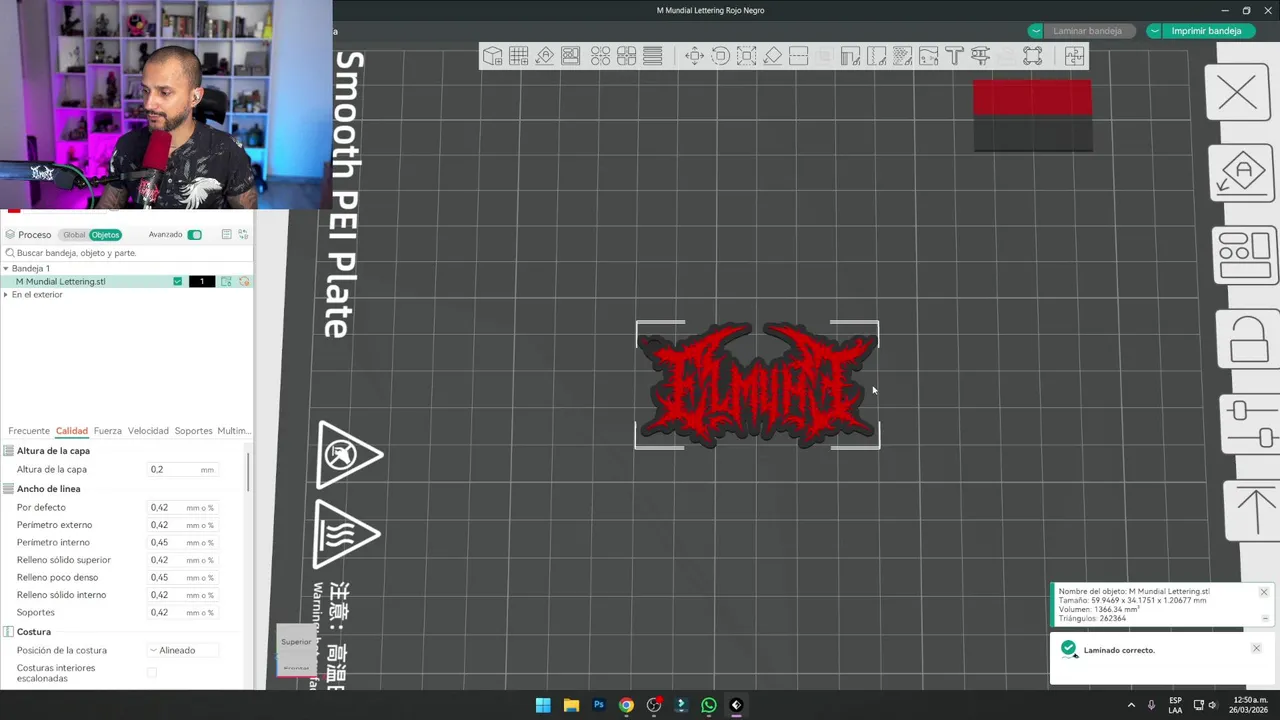Screen dimensions: 1280x720
Task: Click the settings panel vertical scrollbar
Action: point(248,470)
